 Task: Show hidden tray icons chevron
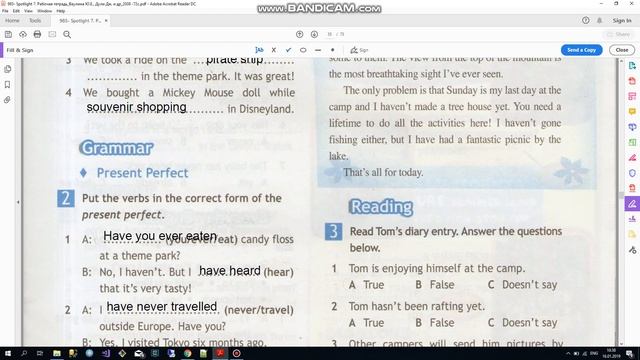click(x=568, y=353)
